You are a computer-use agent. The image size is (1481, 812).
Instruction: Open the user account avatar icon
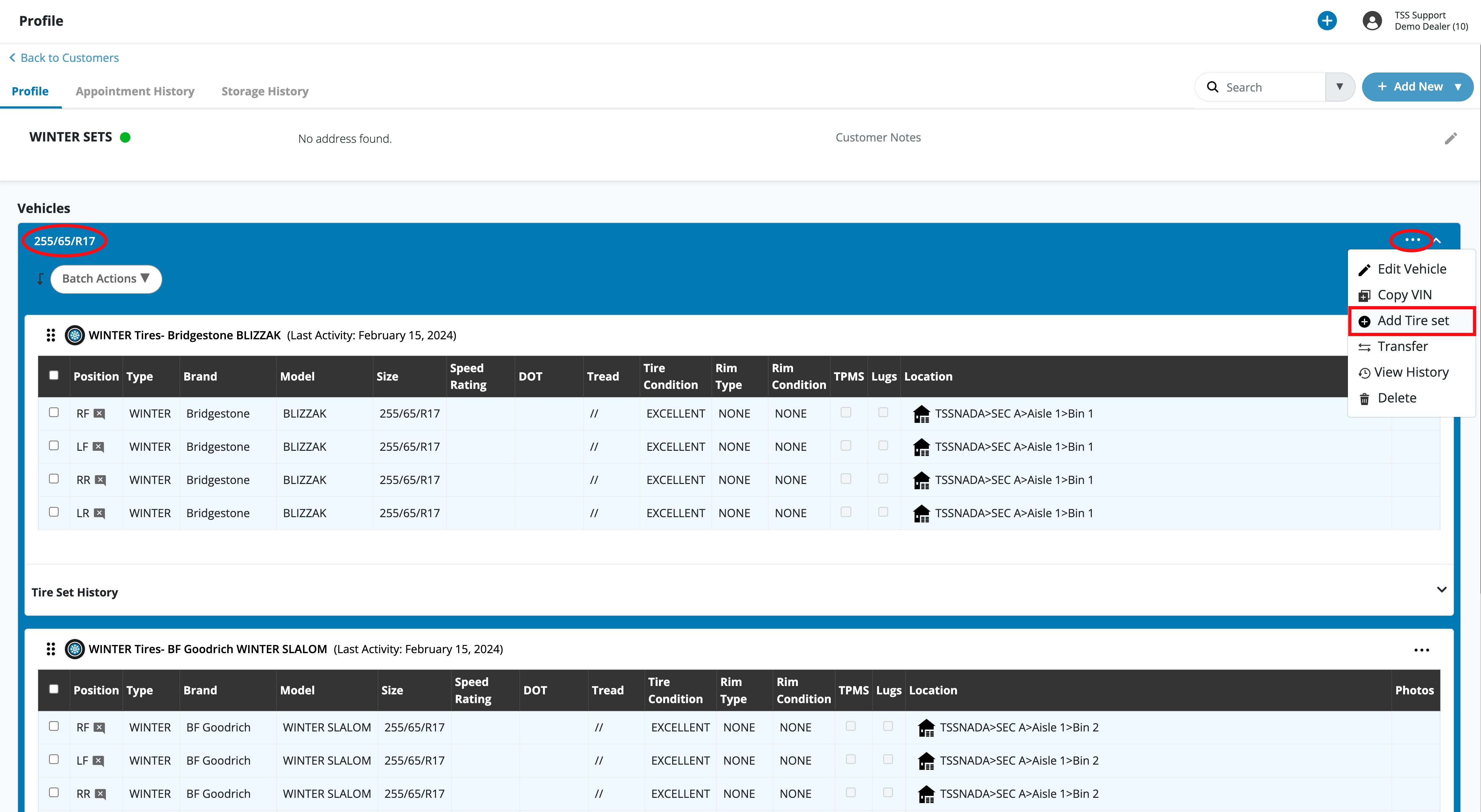pos(1372,21)
